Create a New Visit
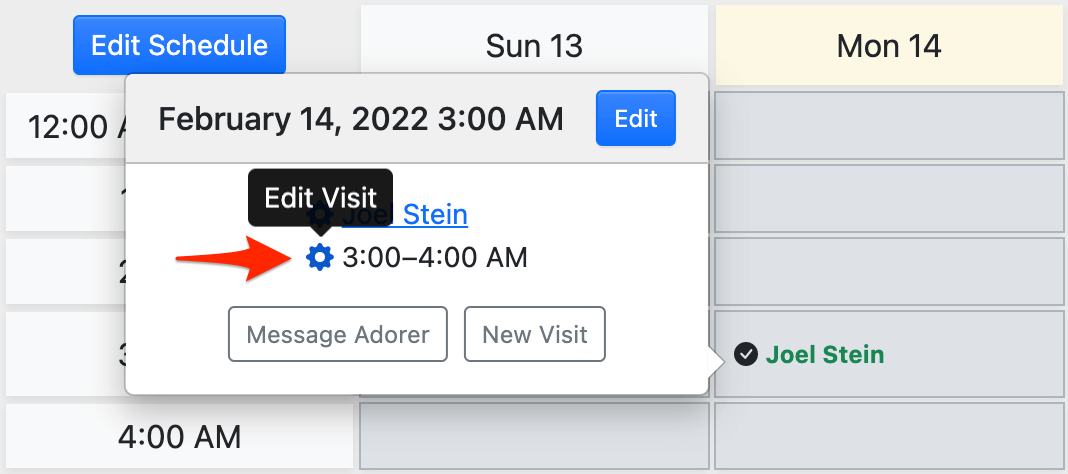The width and height of the screenshot is (1068, 474). click(x=534, y=334)
